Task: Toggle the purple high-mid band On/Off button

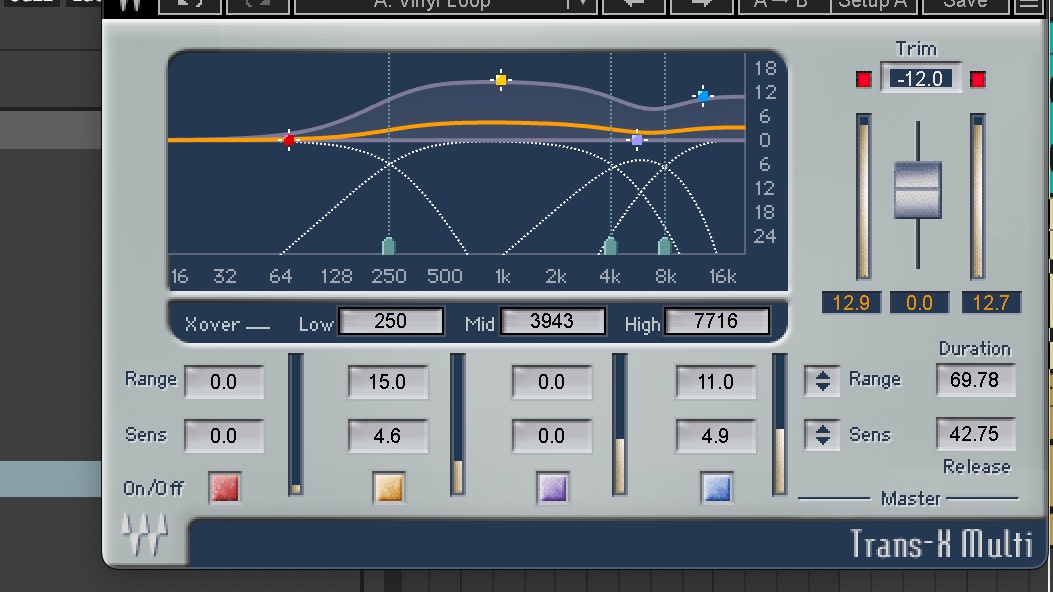Action: point(553,487)
